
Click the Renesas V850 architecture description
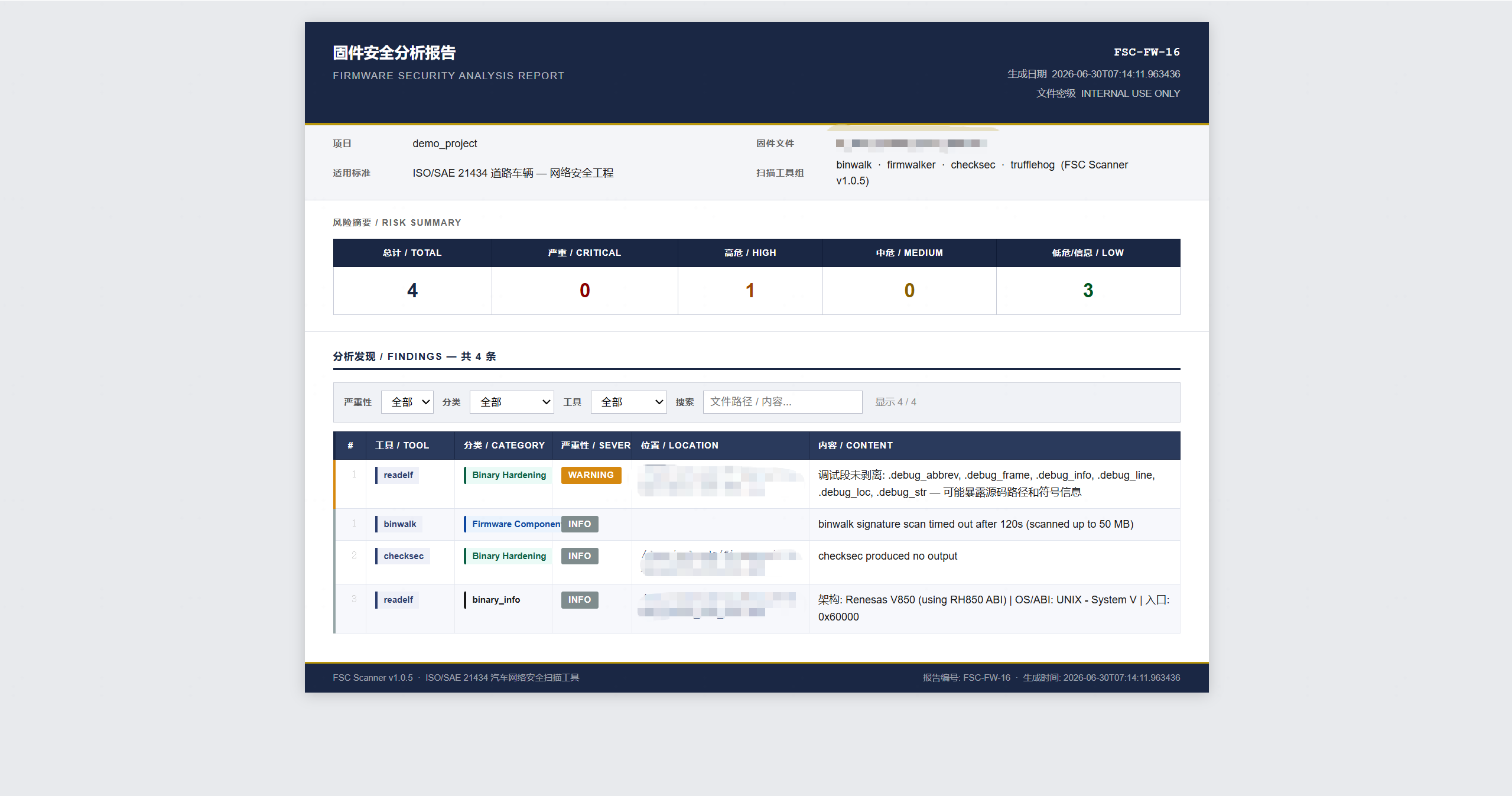994,608
